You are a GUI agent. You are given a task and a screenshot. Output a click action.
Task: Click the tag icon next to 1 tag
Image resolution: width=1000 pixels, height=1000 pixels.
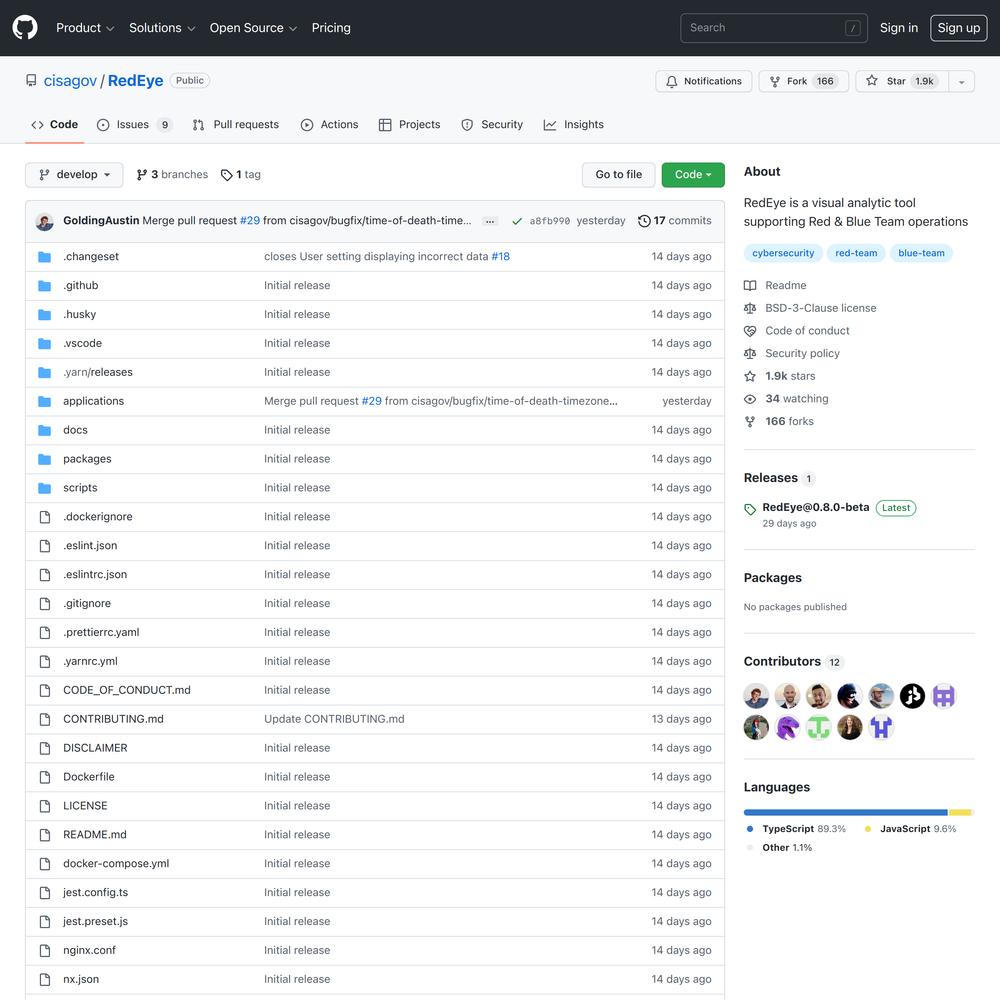(226, 175)
